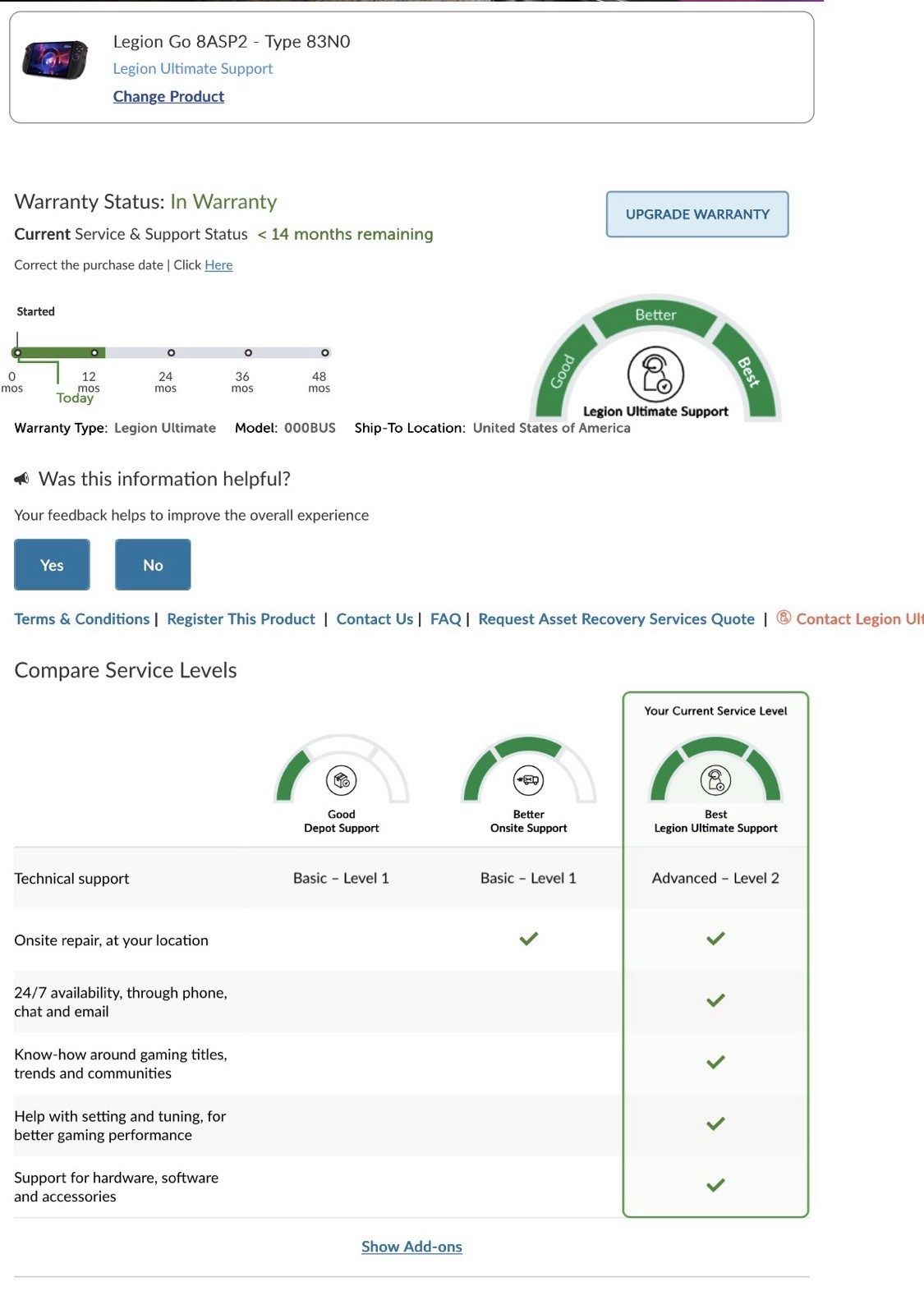Expand the Show Add-ons section
This screenshot has height=1314, width=924.
tap(411, 1247)
